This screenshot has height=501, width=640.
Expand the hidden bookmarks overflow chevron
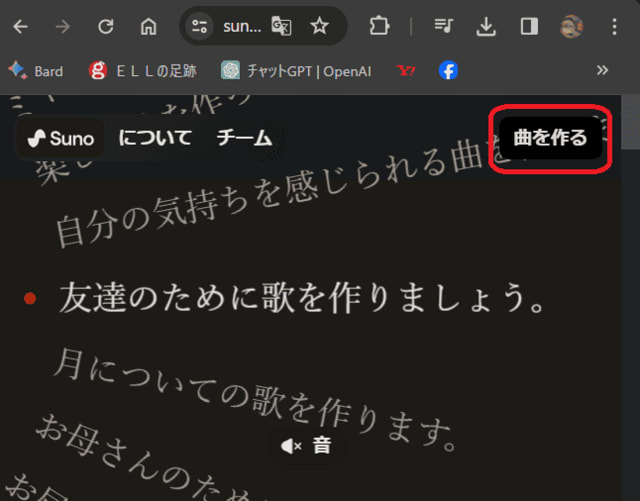(x=602, y=70)
